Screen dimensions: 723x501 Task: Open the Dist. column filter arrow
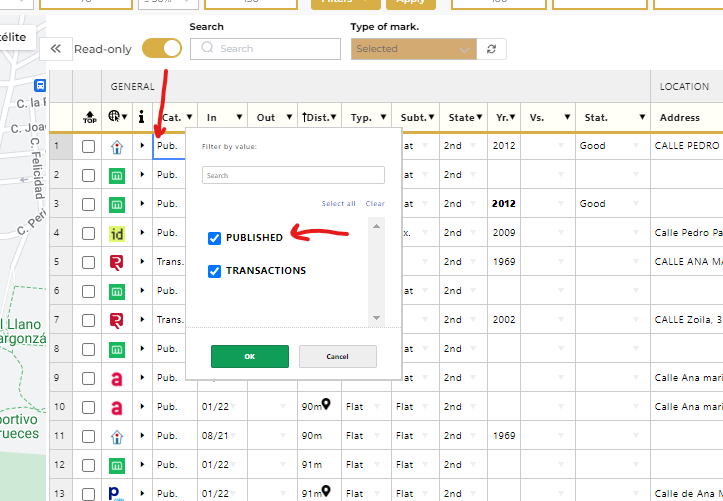tap(333, 117)
